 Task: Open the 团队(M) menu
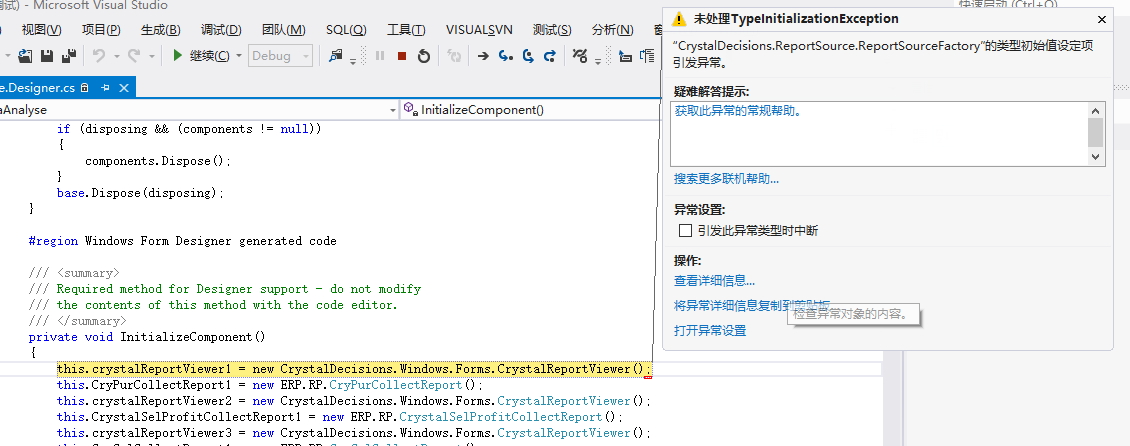pos(283,30)
